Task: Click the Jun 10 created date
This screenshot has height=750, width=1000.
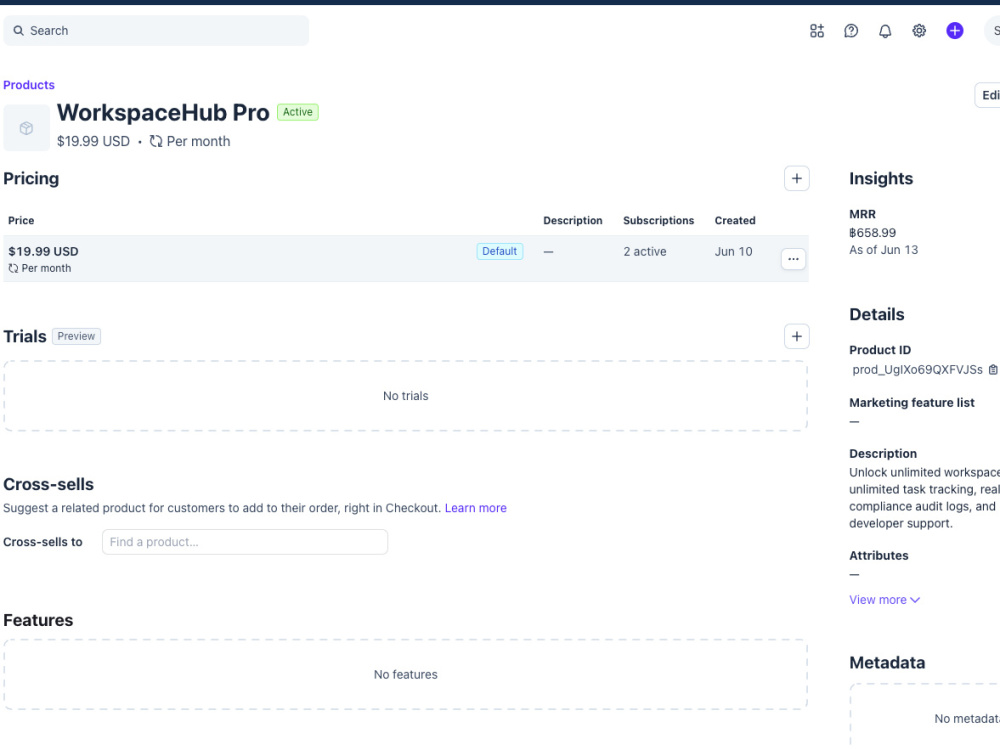Action: [x=733, y=252]
